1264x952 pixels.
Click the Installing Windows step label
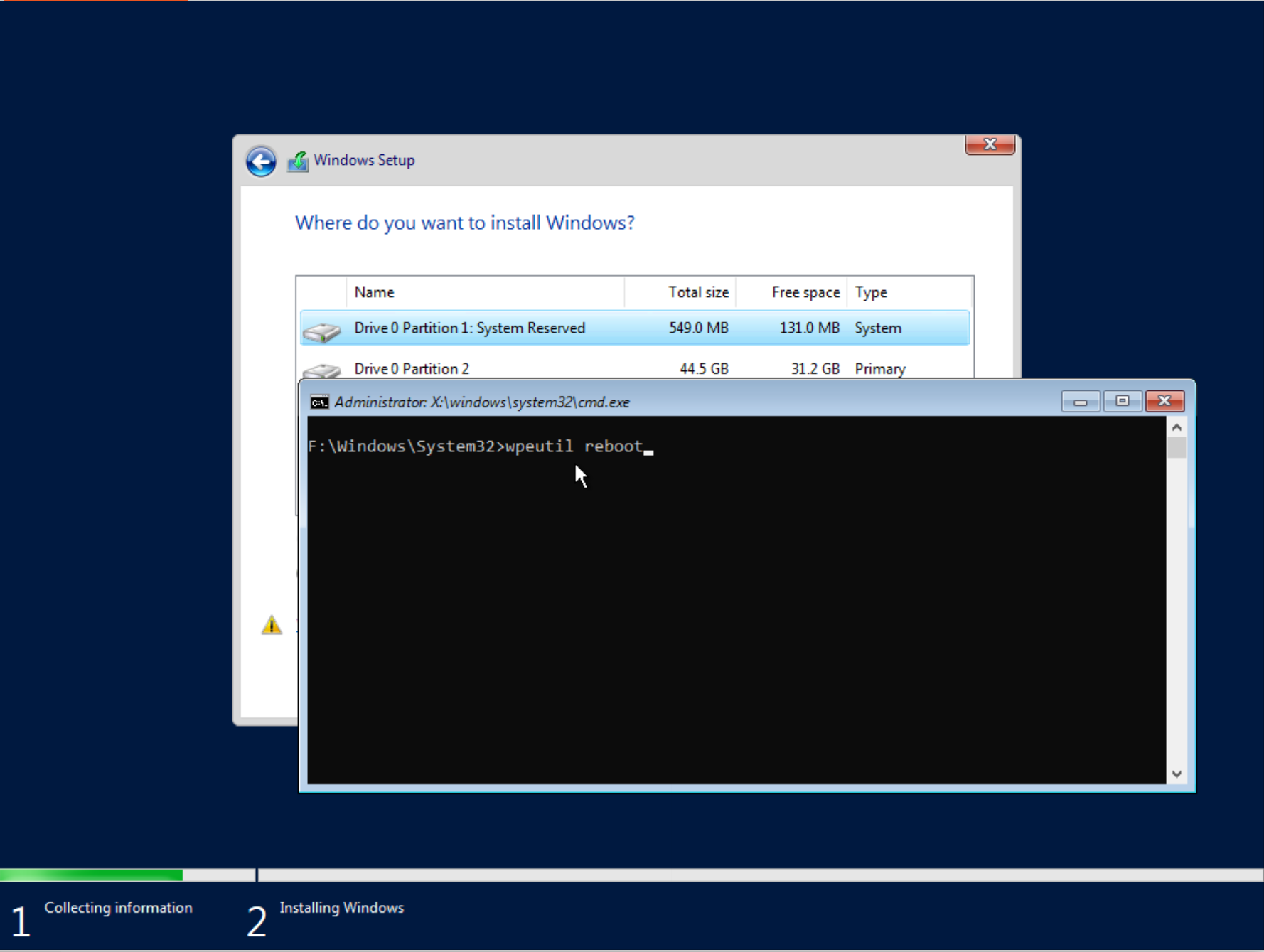pyautogui.click(x=341, y=908)
